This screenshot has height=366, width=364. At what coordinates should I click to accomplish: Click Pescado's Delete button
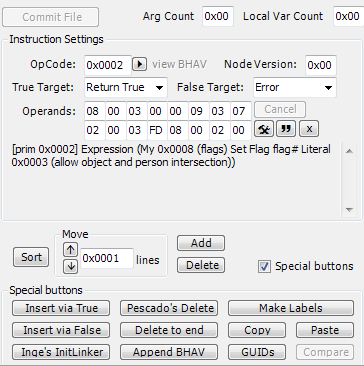point(169,308)
